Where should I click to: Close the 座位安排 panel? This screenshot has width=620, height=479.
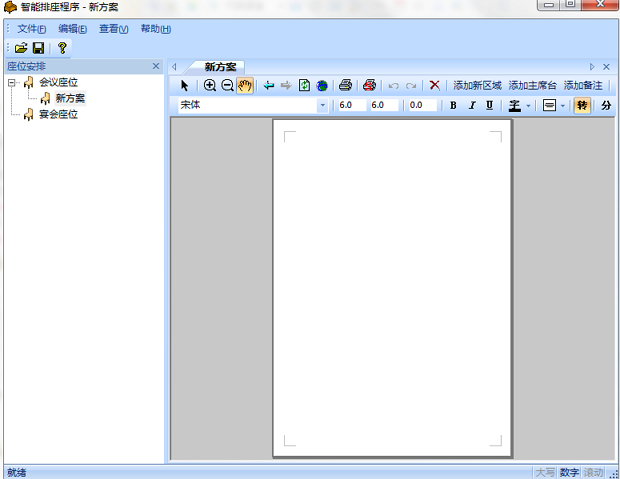click(156, 66)
